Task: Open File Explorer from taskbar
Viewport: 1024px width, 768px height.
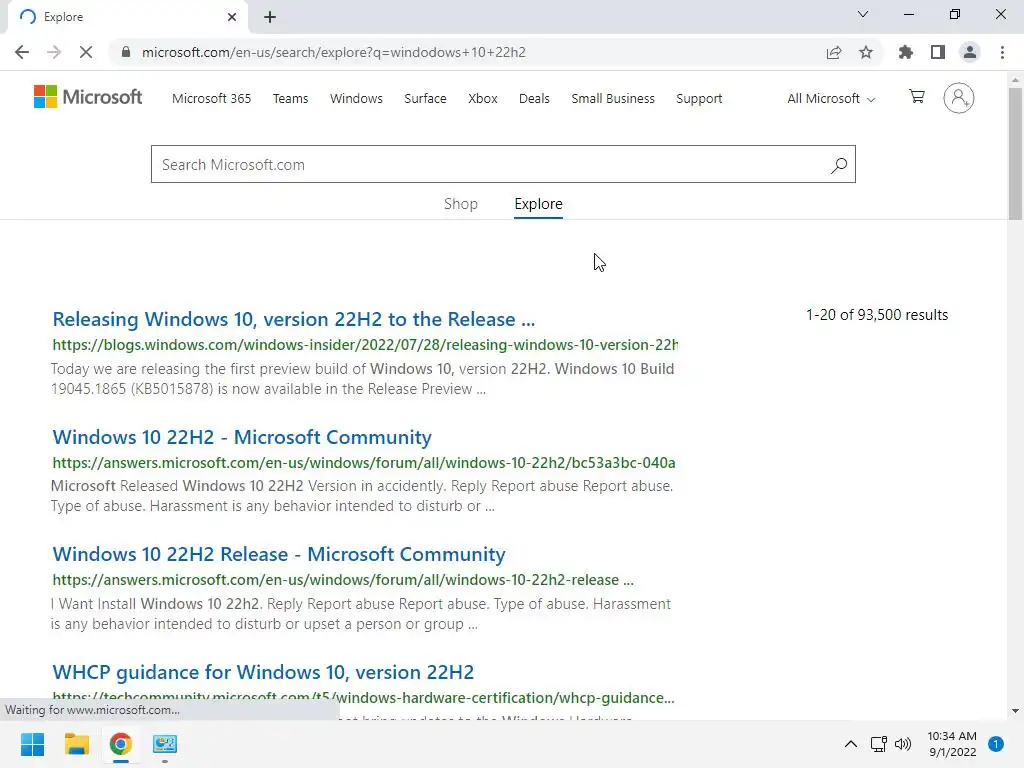Action: point(76,744)
